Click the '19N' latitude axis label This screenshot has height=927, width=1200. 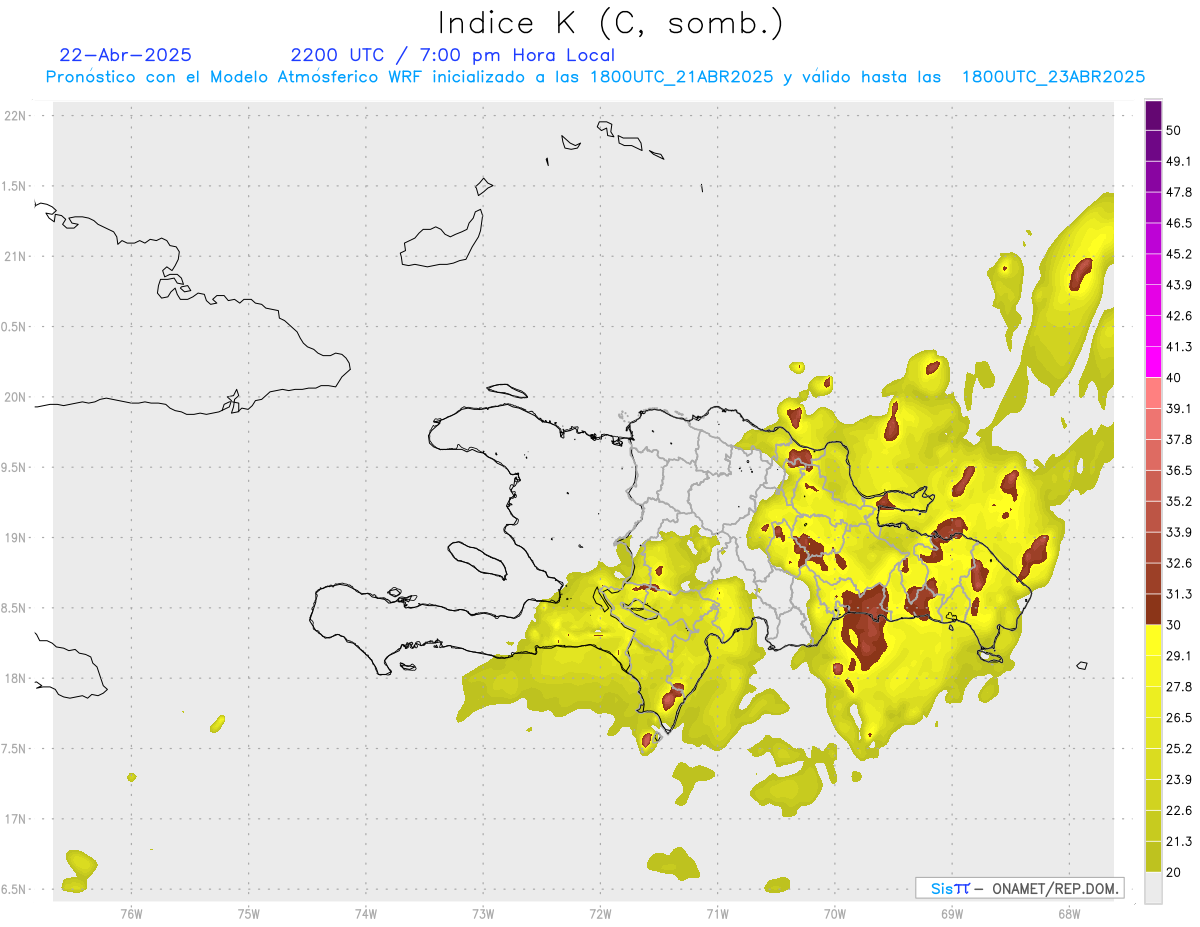(x=15, y=538)
